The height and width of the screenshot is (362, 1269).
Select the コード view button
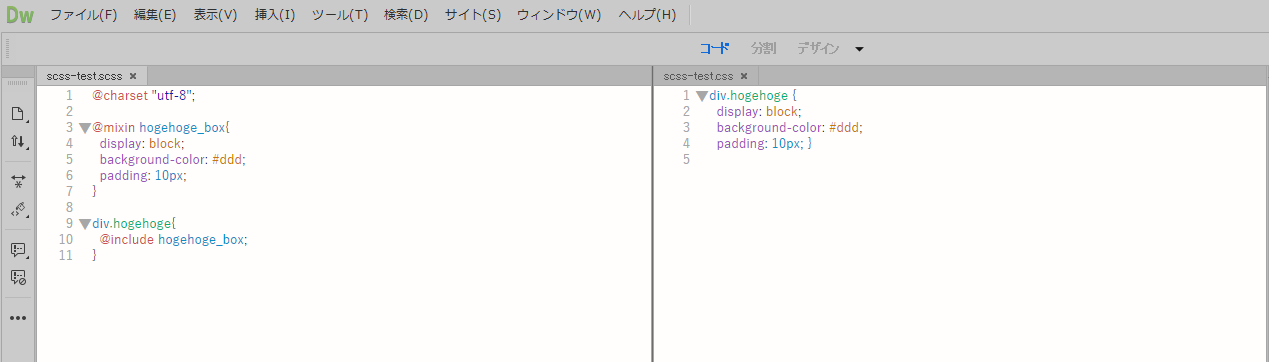point(714,48)
